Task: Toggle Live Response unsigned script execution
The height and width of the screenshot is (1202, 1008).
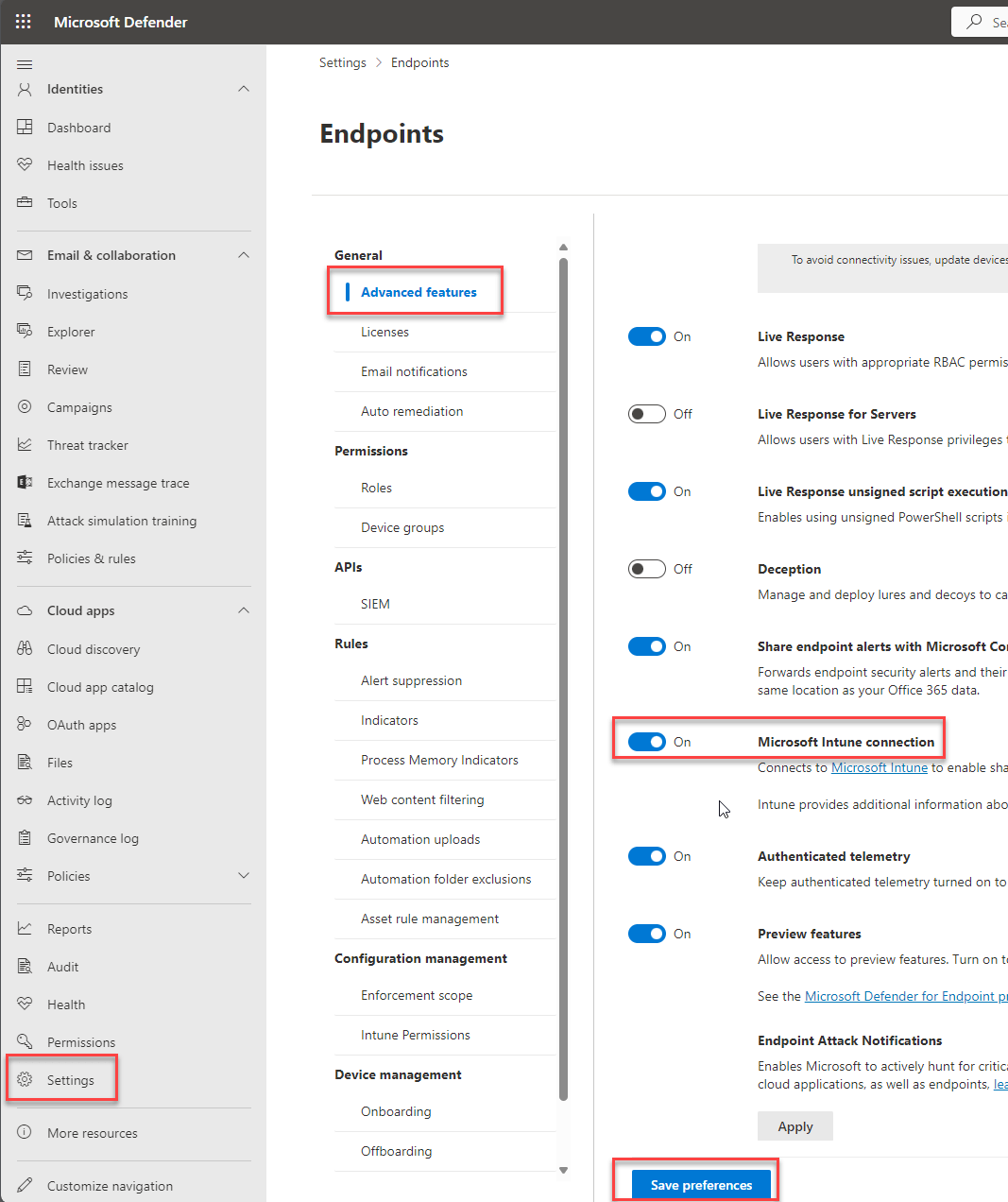Action: tap(647, 491)
